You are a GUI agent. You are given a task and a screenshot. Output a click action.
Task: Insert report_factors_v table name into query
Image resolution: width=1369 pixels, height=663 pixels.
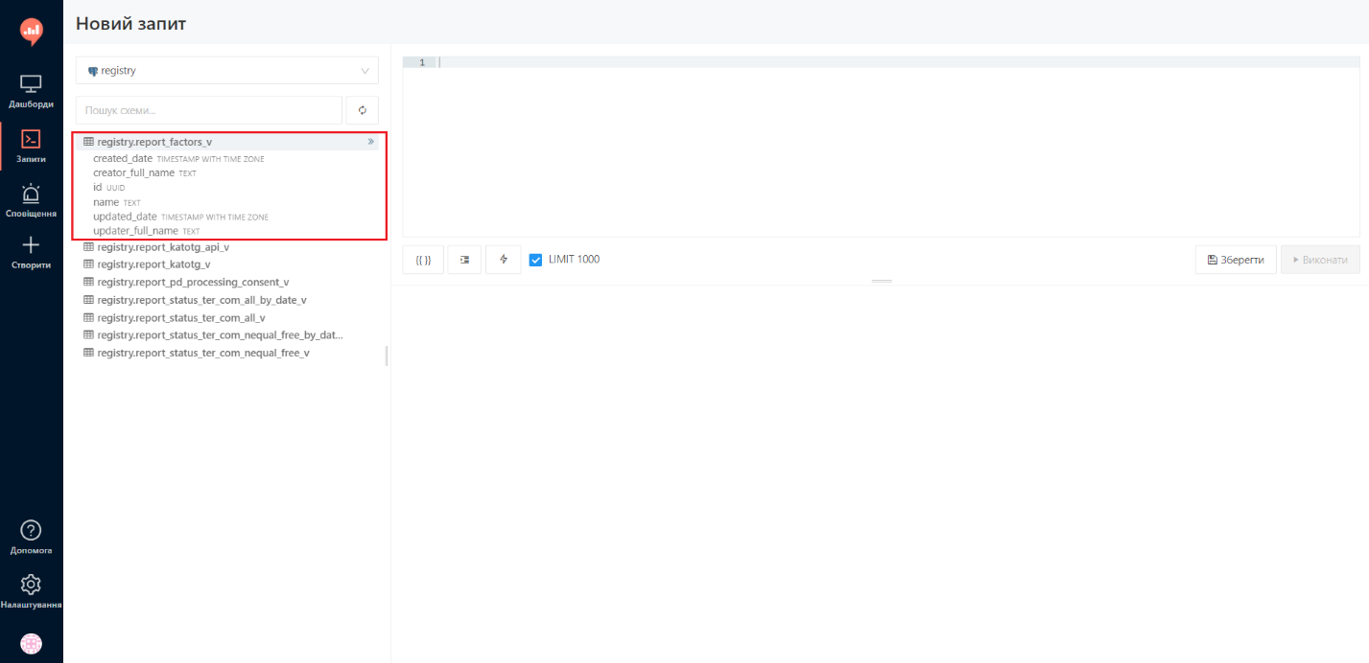tap(371, 142)
